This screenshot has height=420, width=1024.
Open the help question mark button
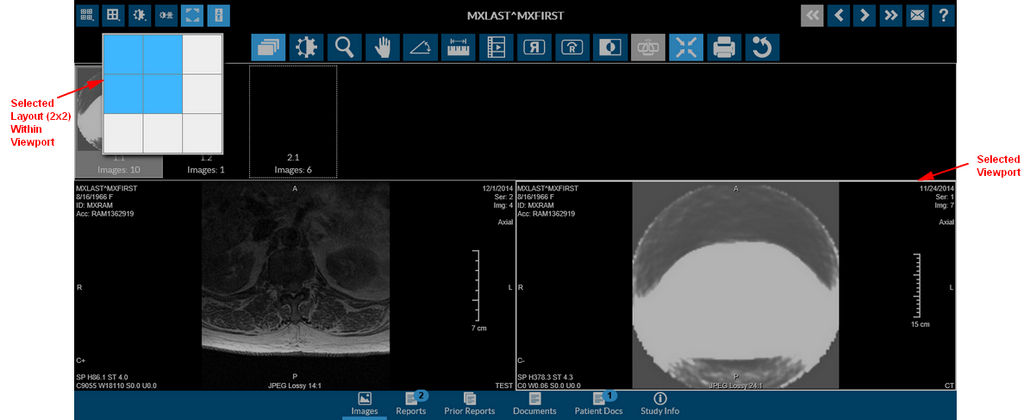tap(942, 16)
